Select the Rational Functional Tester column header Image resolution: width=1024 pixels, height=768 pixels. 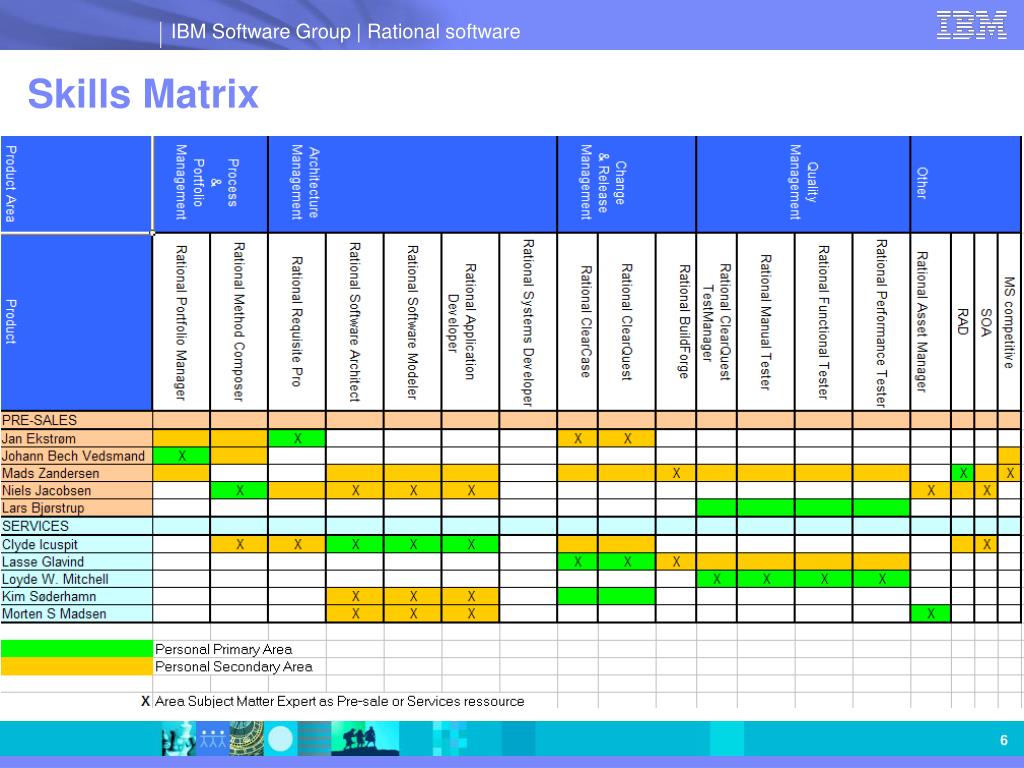[x=824, y=322]
